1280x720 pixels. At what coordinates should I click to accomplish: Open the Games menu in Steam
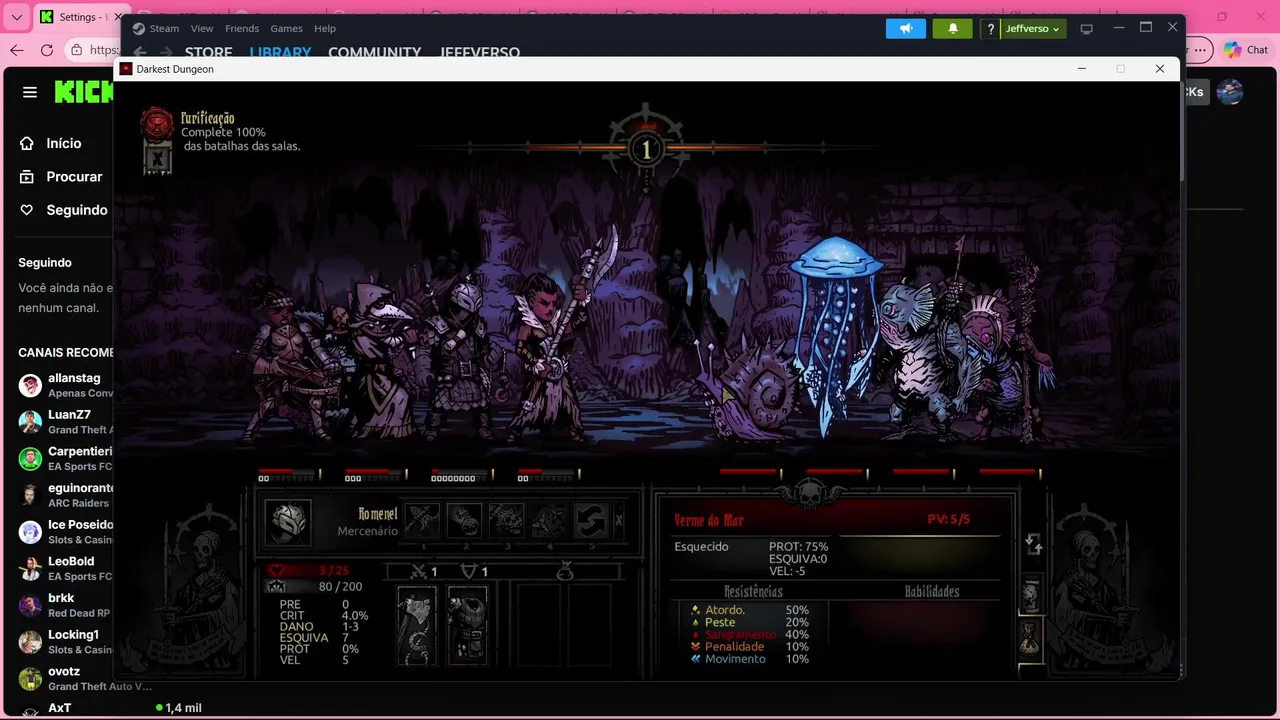(x=286, y=28)
